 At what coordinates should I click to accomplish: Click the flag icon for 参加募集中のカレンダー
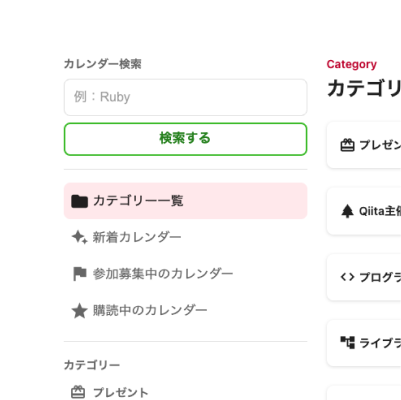[79, 274]
